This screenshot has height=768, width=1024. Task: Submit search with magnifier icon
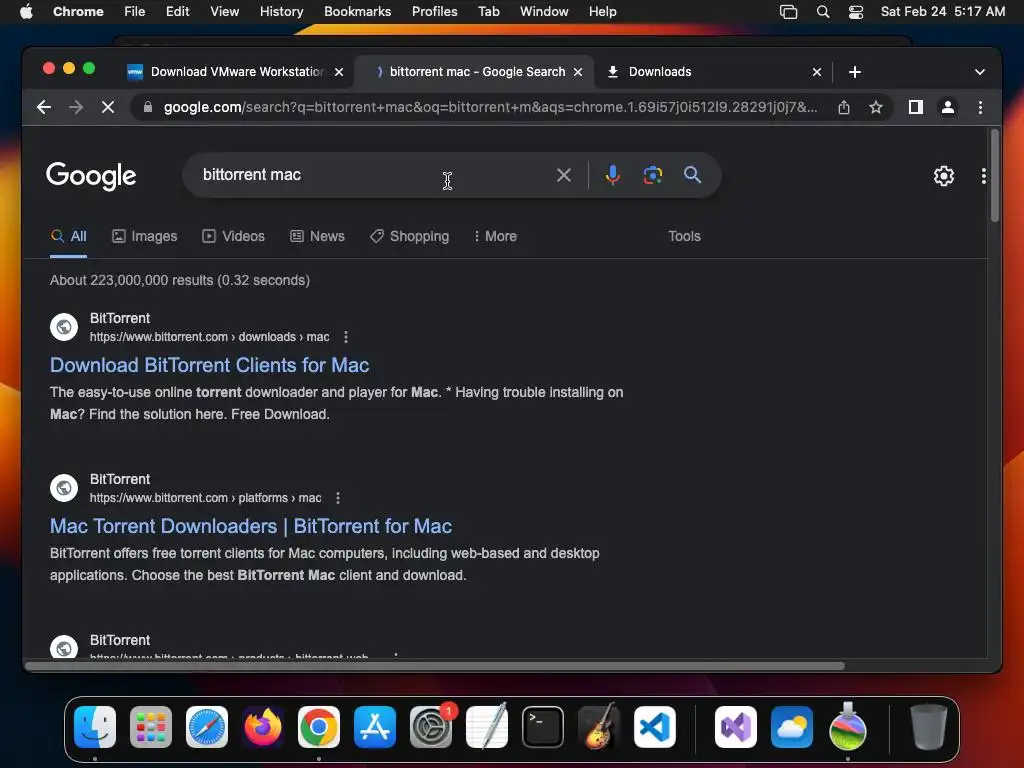coord(692,175)
